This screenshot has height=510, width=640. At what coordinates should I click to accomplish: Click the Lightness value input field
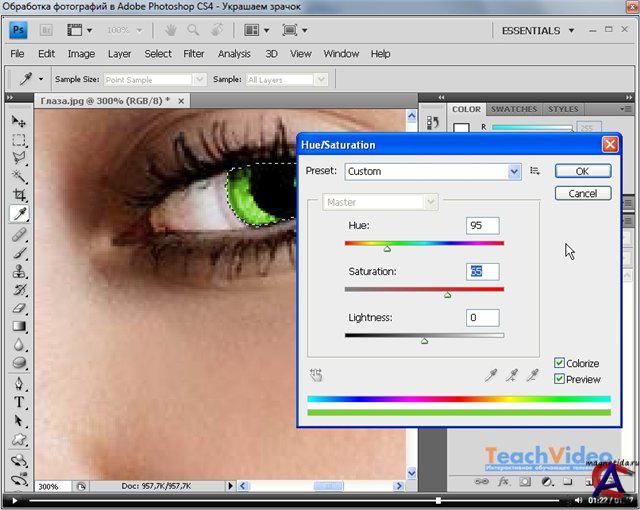click(x=482, y=318)
